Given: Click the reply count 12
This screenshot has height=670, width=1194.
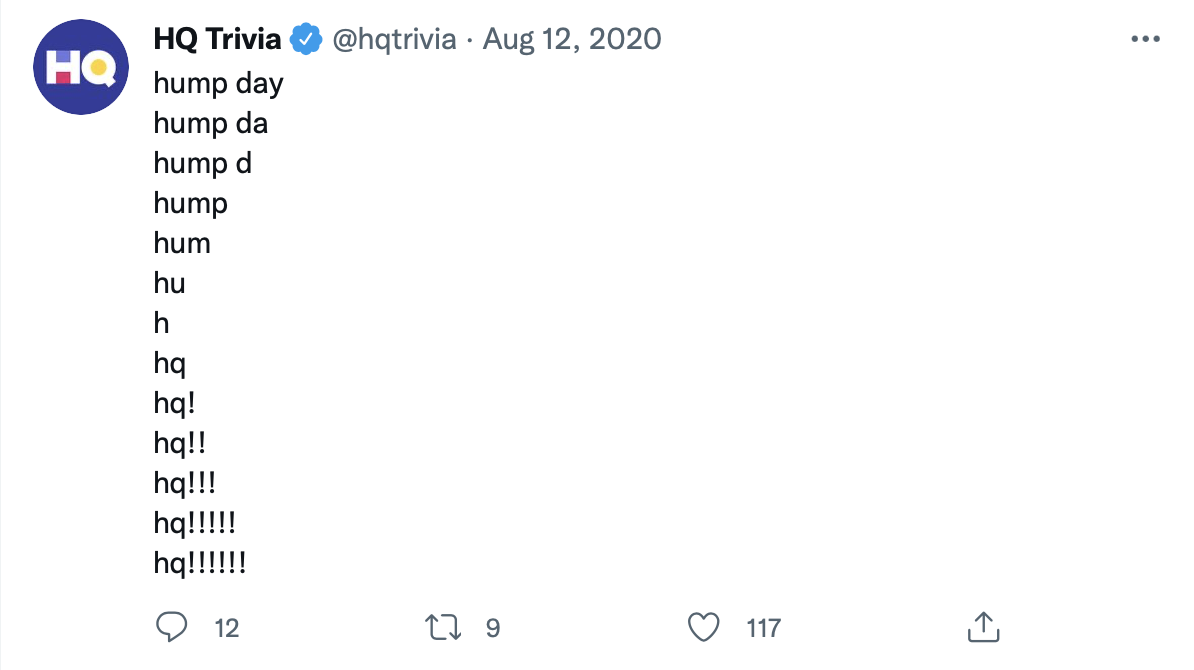Looking at the screenshot, I should tap(227, 628).
